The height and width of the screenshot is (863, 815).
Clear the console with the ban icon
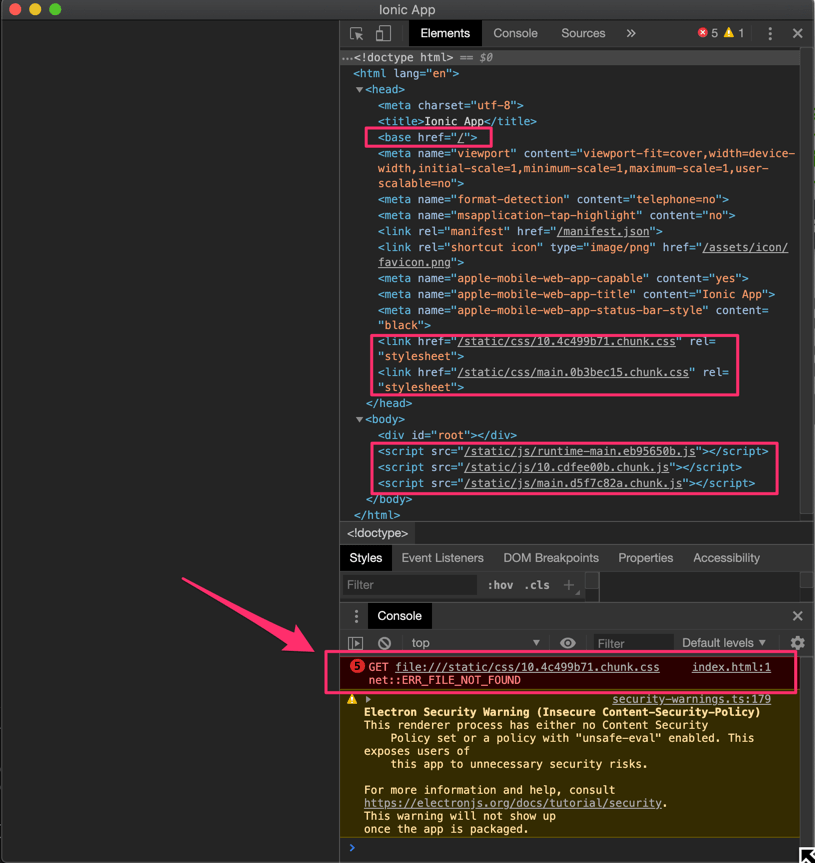(384, 643)
